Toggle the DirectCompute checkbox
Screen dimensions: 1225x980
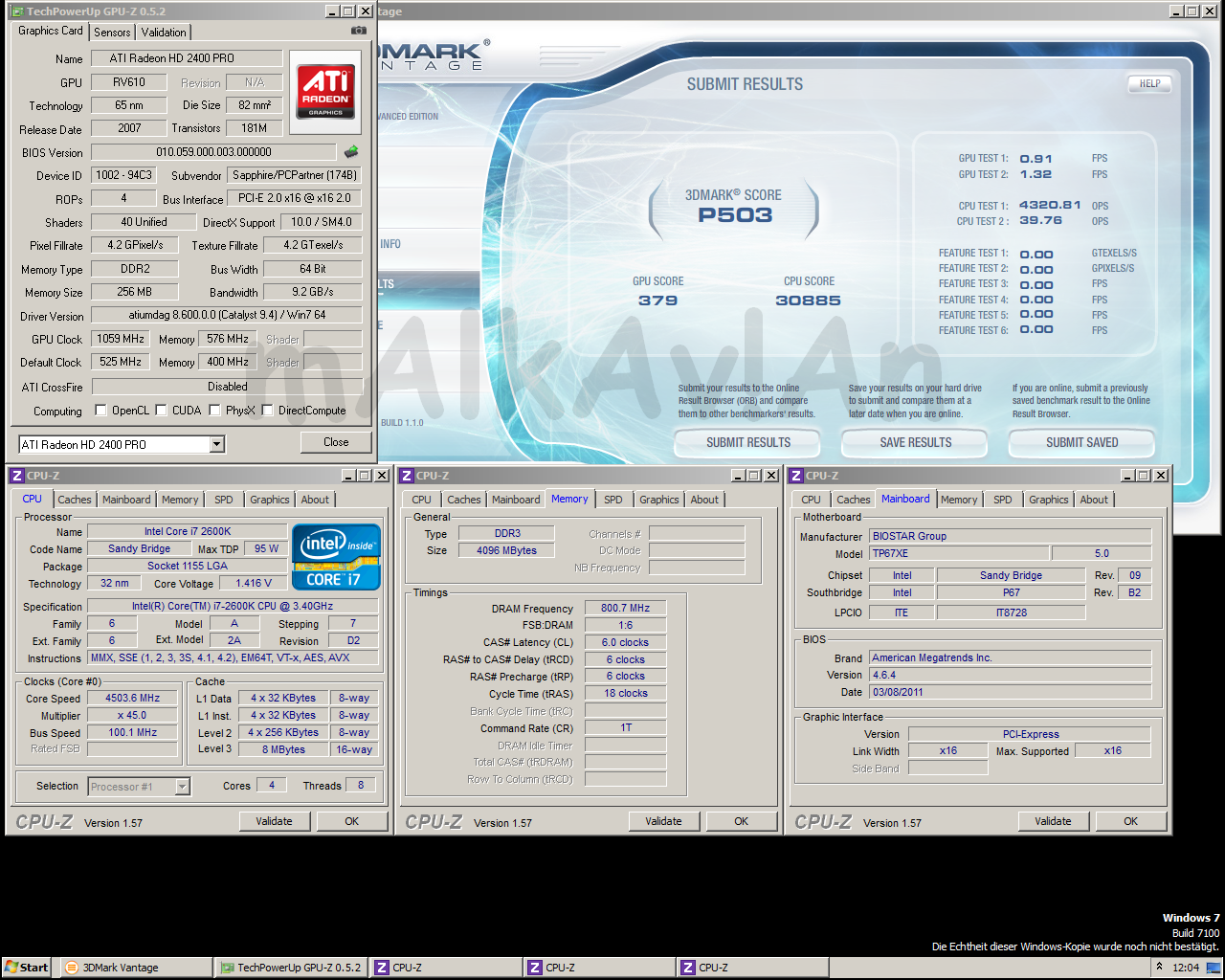(267, 411)
